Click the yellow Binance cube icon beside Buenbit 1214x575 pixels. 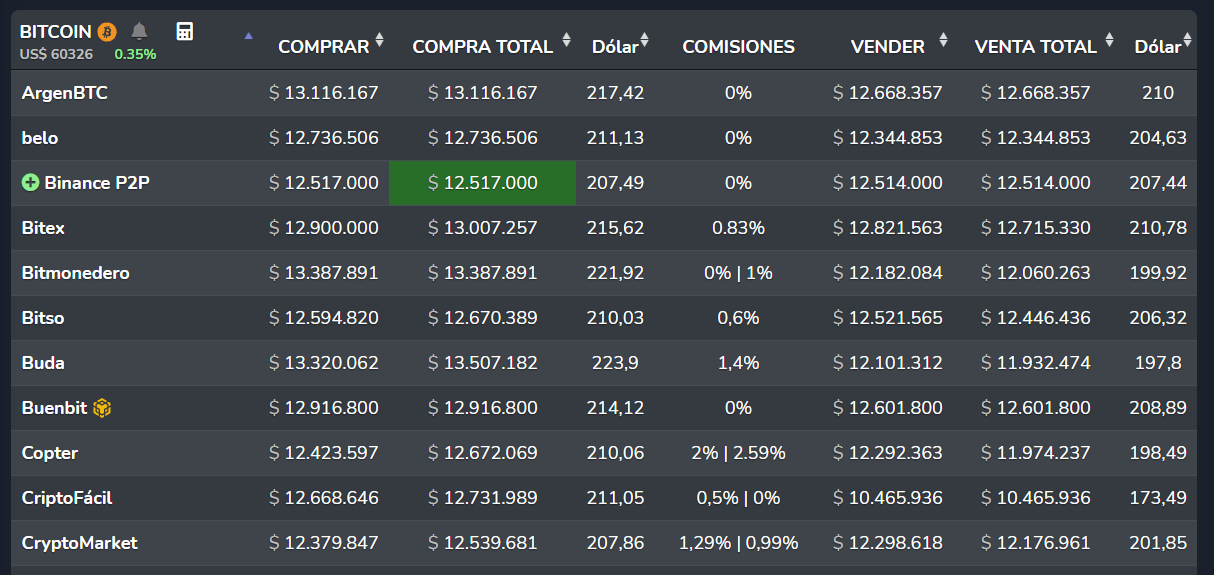[x=102, y=408]
